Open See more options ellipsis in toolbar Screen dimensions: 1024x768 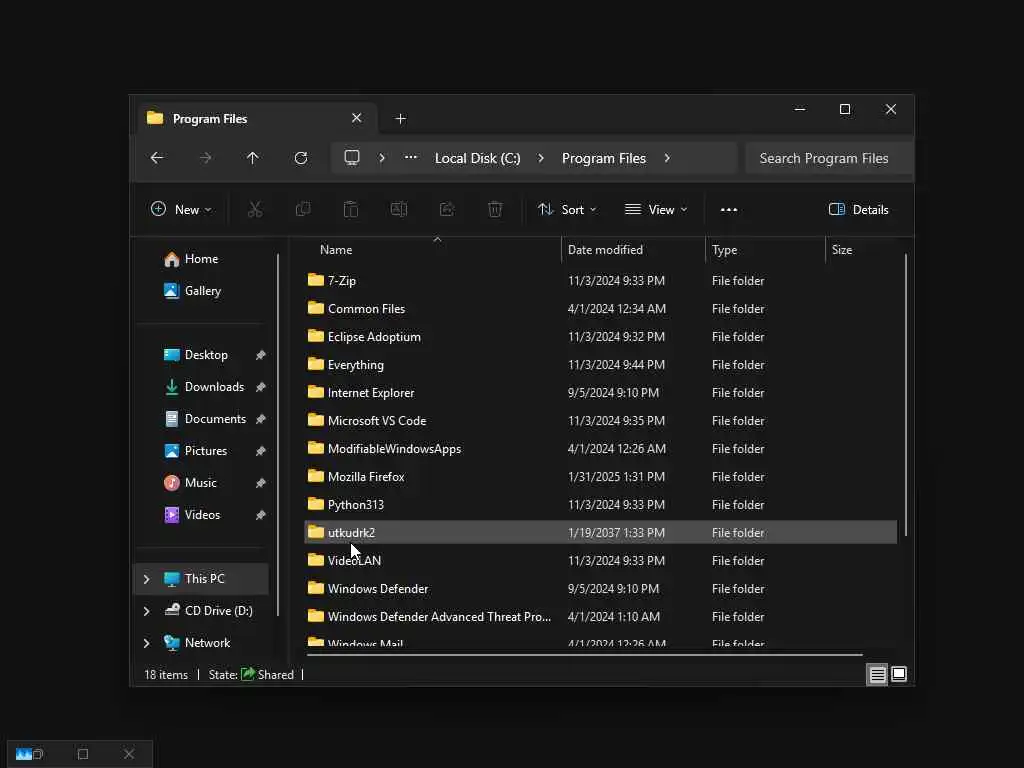(729, 210)
